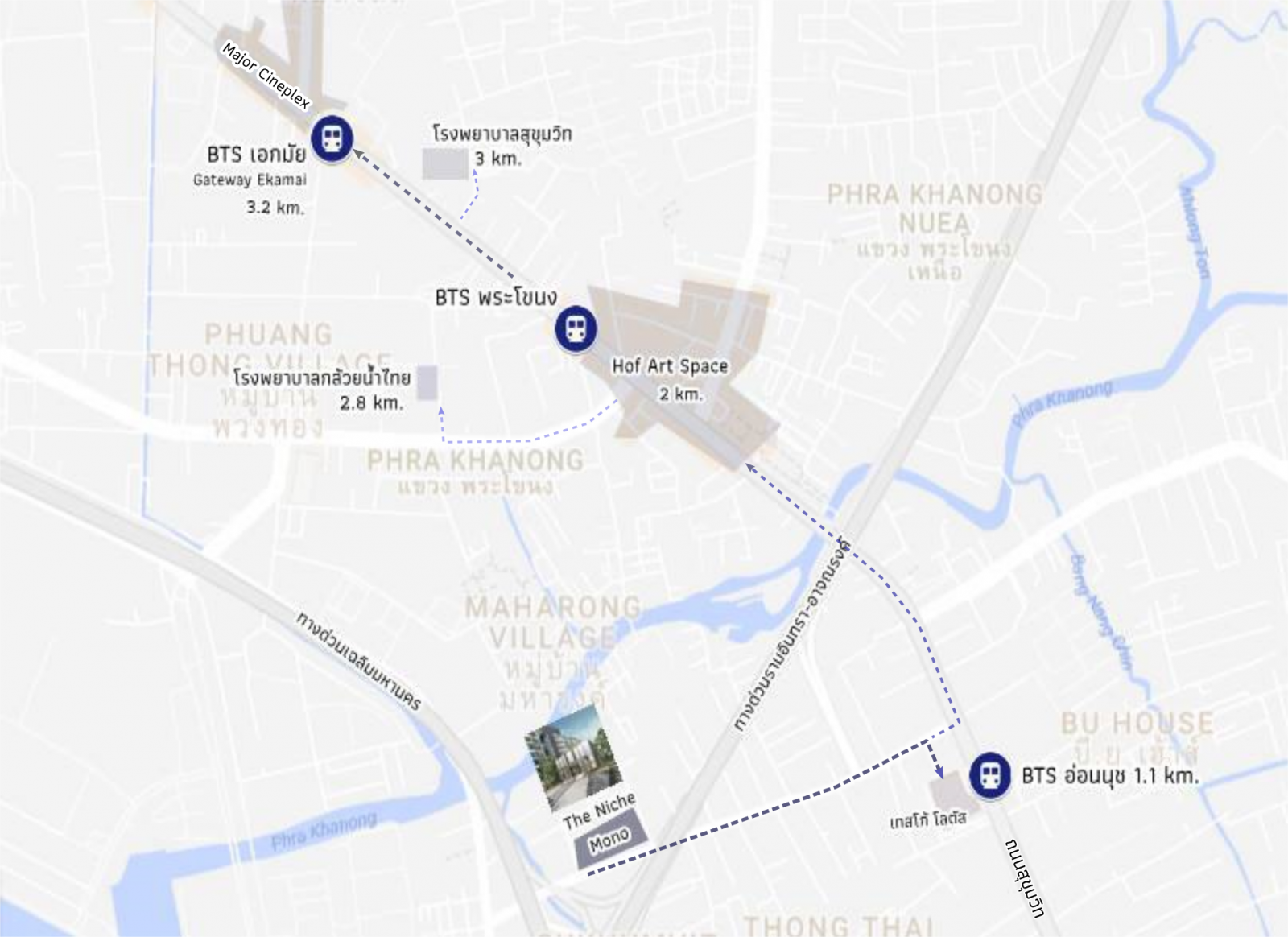Select the Hof Art Space label
This screenshot has height=937, width=1288.
670,365
